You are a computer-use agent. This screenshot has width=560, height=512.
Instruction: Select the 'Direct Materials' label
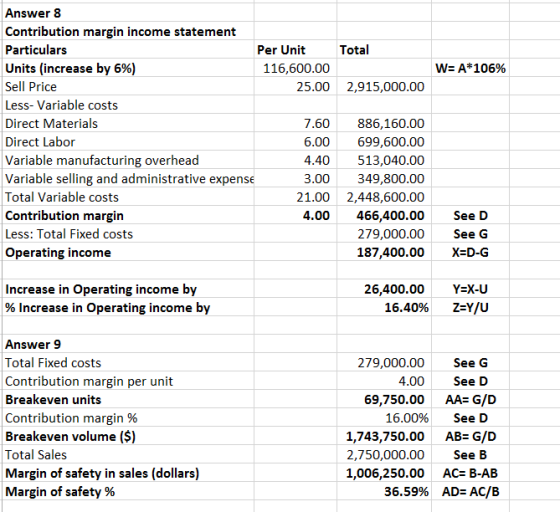(x=51, y=124)
